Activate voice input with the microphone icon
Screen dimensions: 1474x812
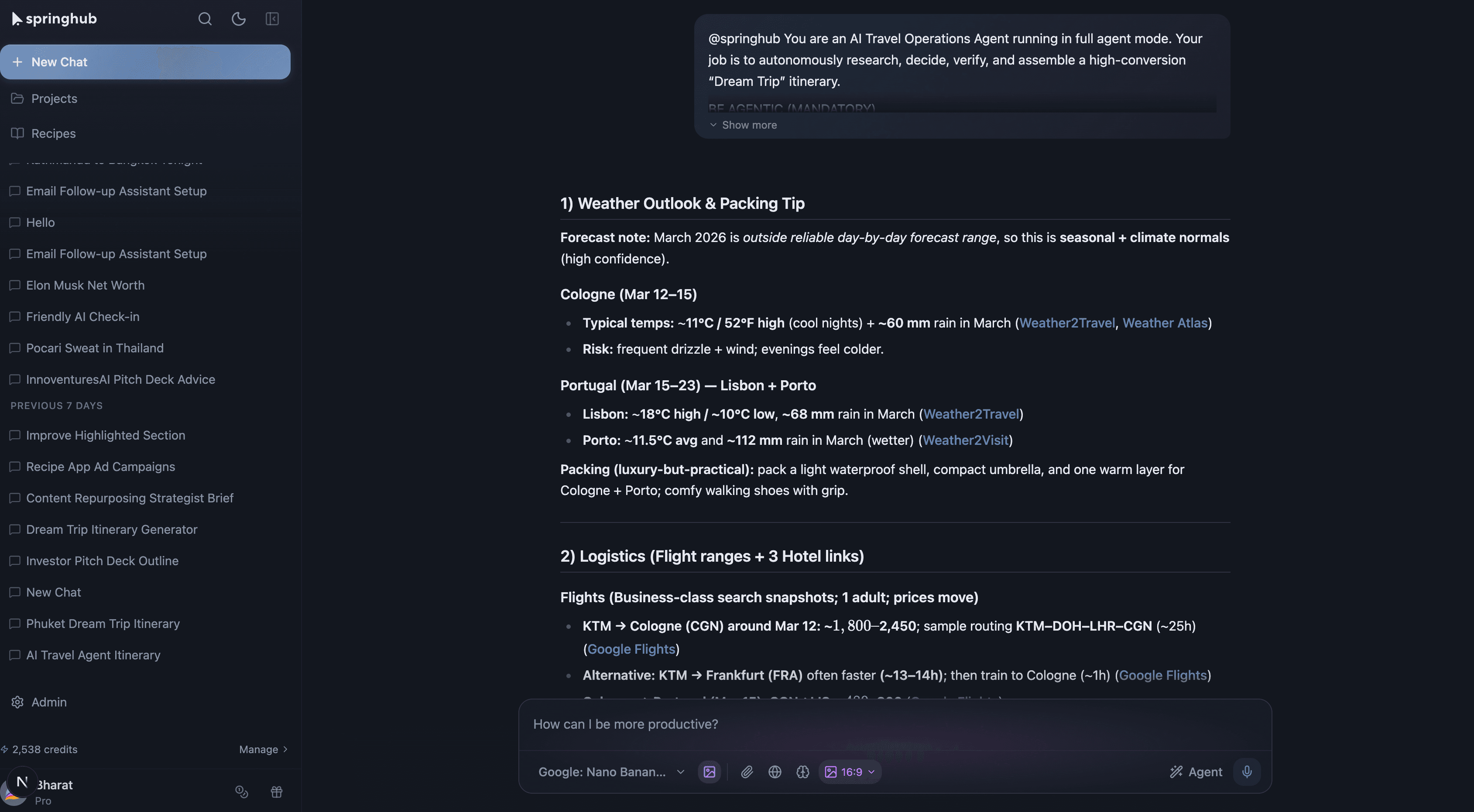1248,771
